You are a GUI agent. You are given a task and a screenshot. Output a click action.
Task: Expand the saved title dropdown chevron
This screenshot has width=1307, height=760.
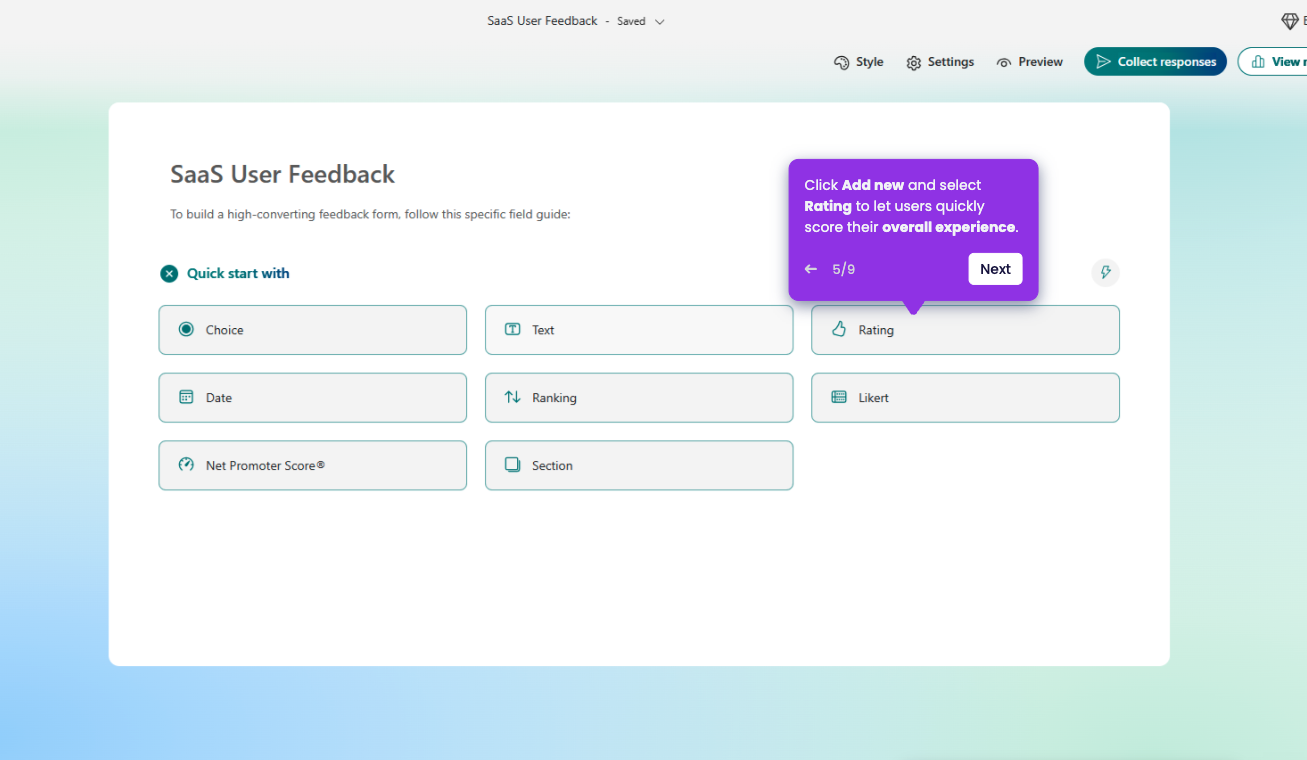[x=659, y=21]
